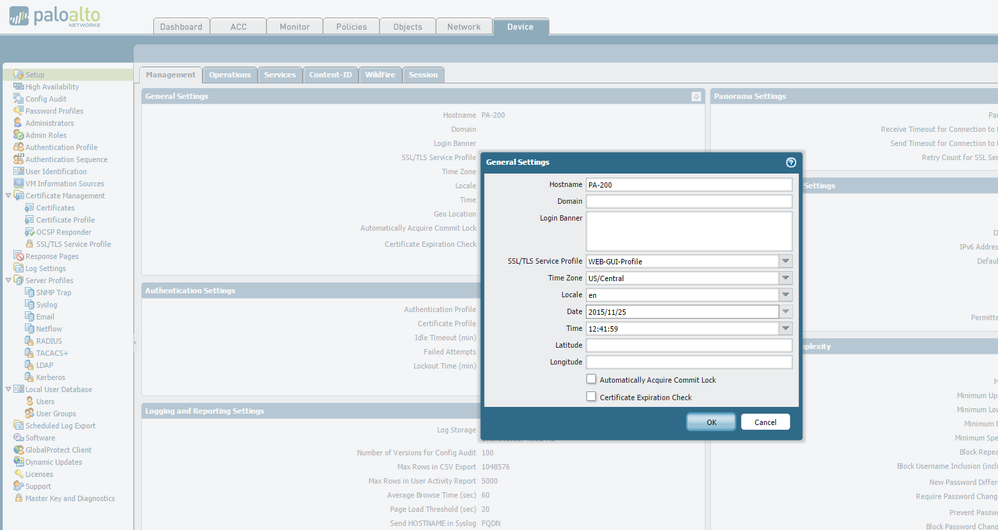Click the help icon in General Settings dialog

click(x=791, y=162)
